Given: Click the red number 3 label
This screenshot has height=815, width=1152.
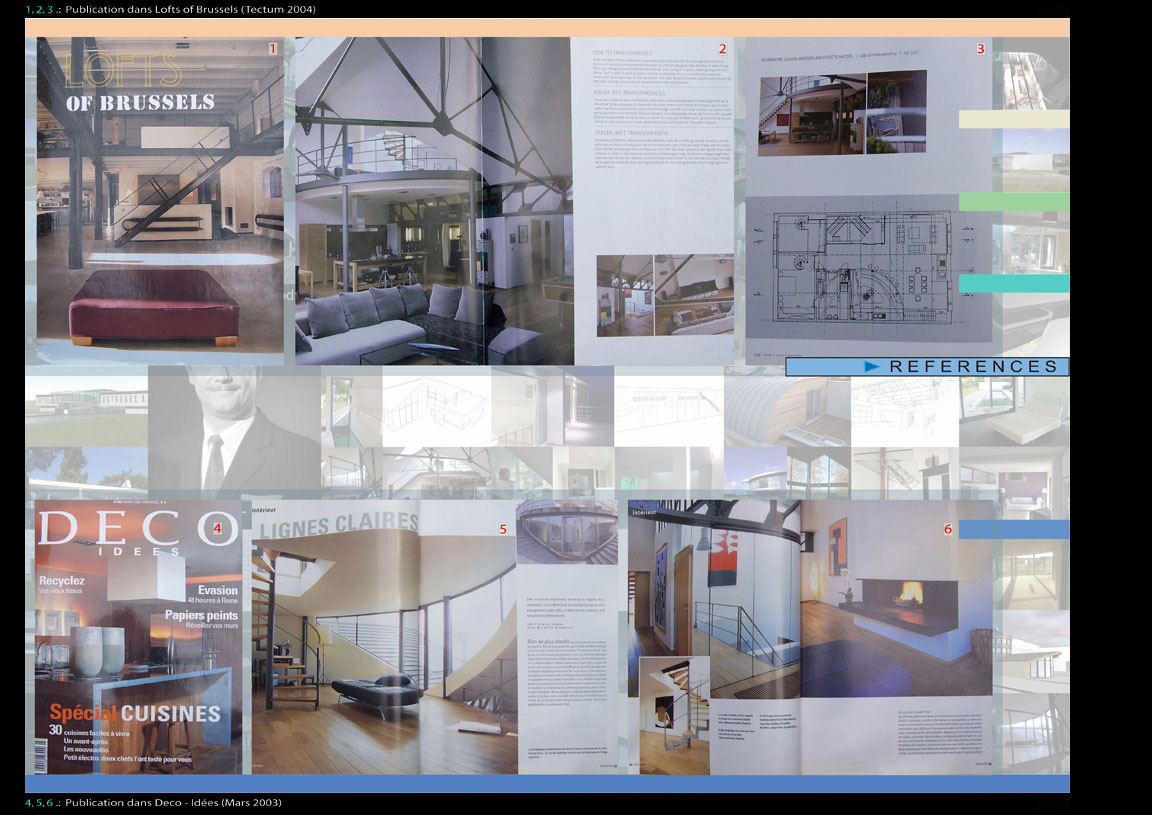Looking at the screenshot, I should [980, 49].
